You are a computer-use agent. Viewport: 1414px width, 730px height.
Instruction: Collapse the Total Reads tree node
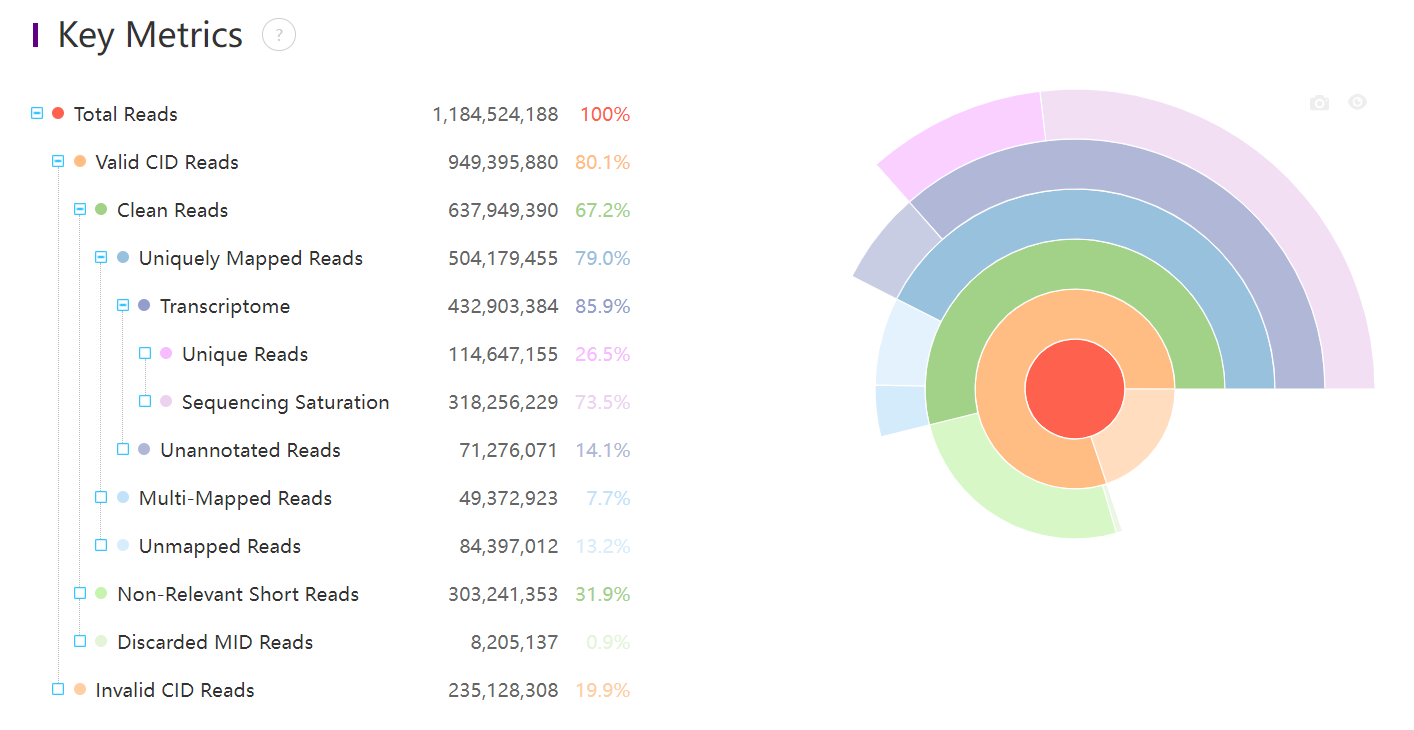37,113
